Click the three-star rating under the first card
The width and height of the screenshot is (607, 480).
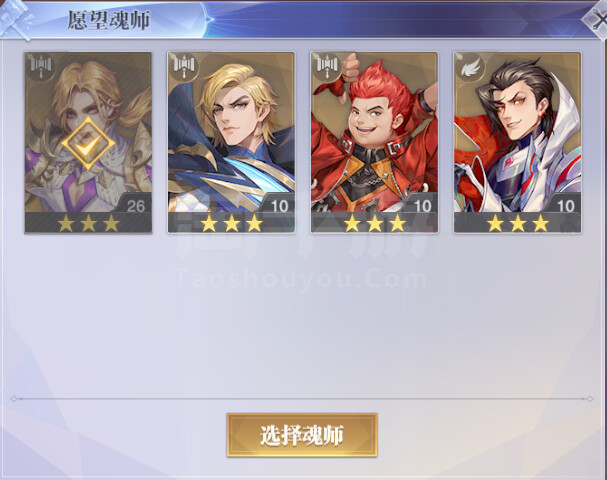88,223
